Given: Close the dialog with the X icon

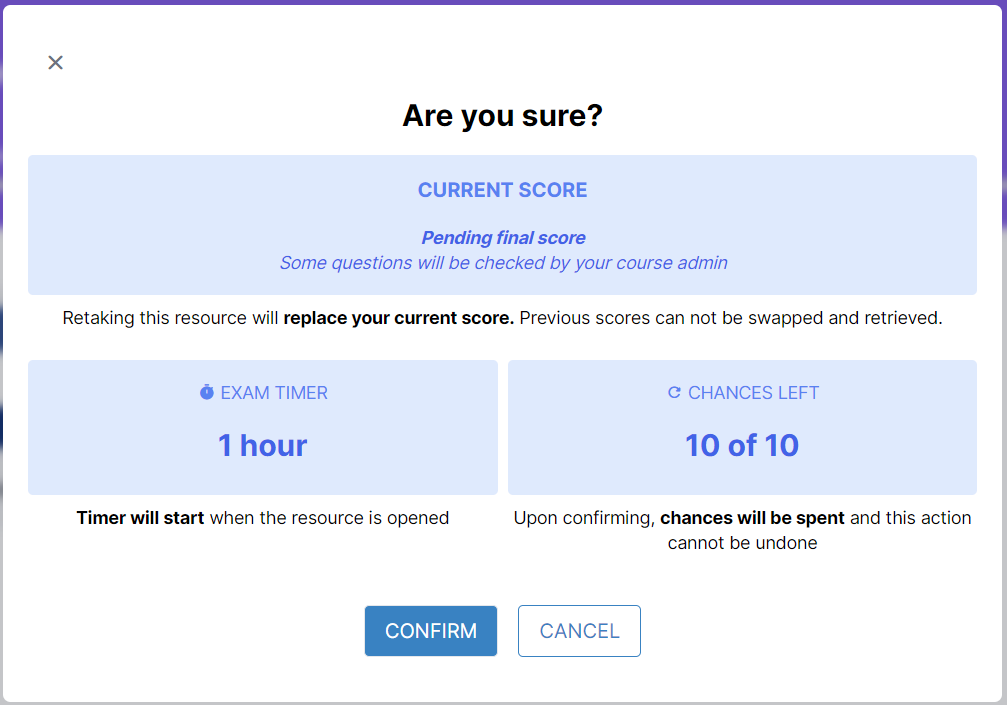Looking at the screenshot, I should point(56,63).
